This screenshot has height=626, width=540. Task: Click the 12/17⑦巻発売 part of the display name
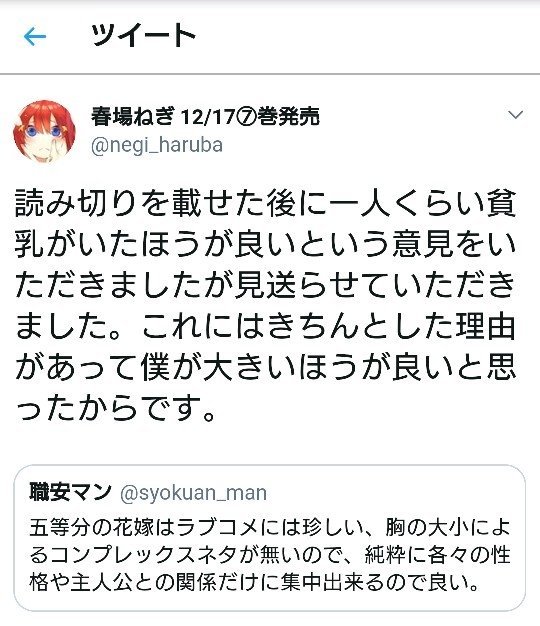tap(250, 117)
